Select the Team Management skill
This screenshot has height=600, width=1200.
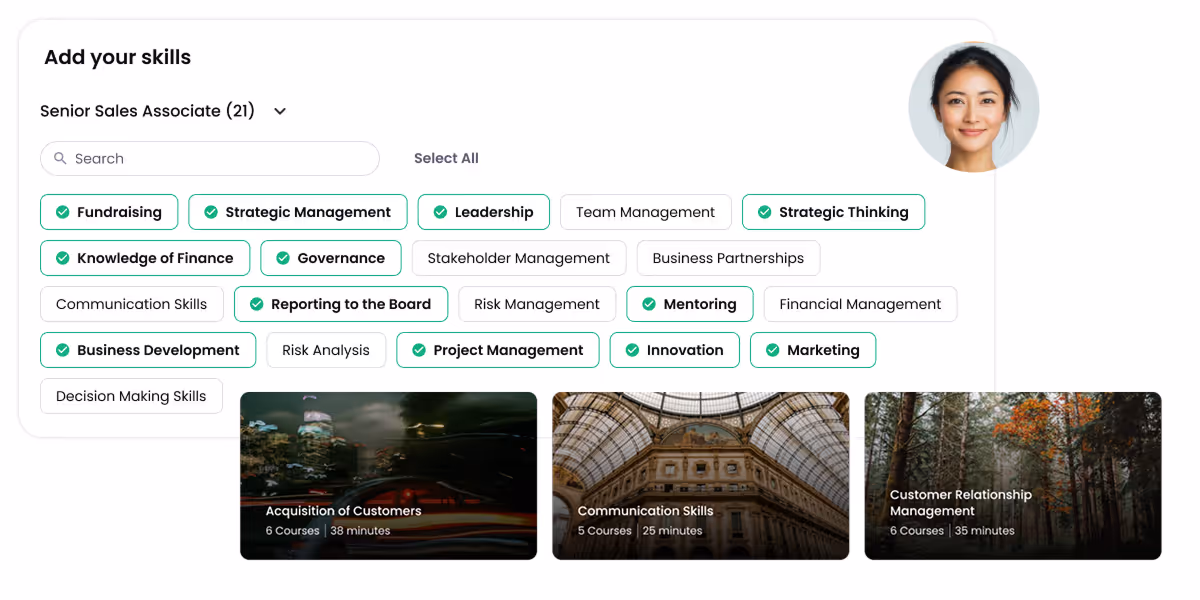click(645, 212)
